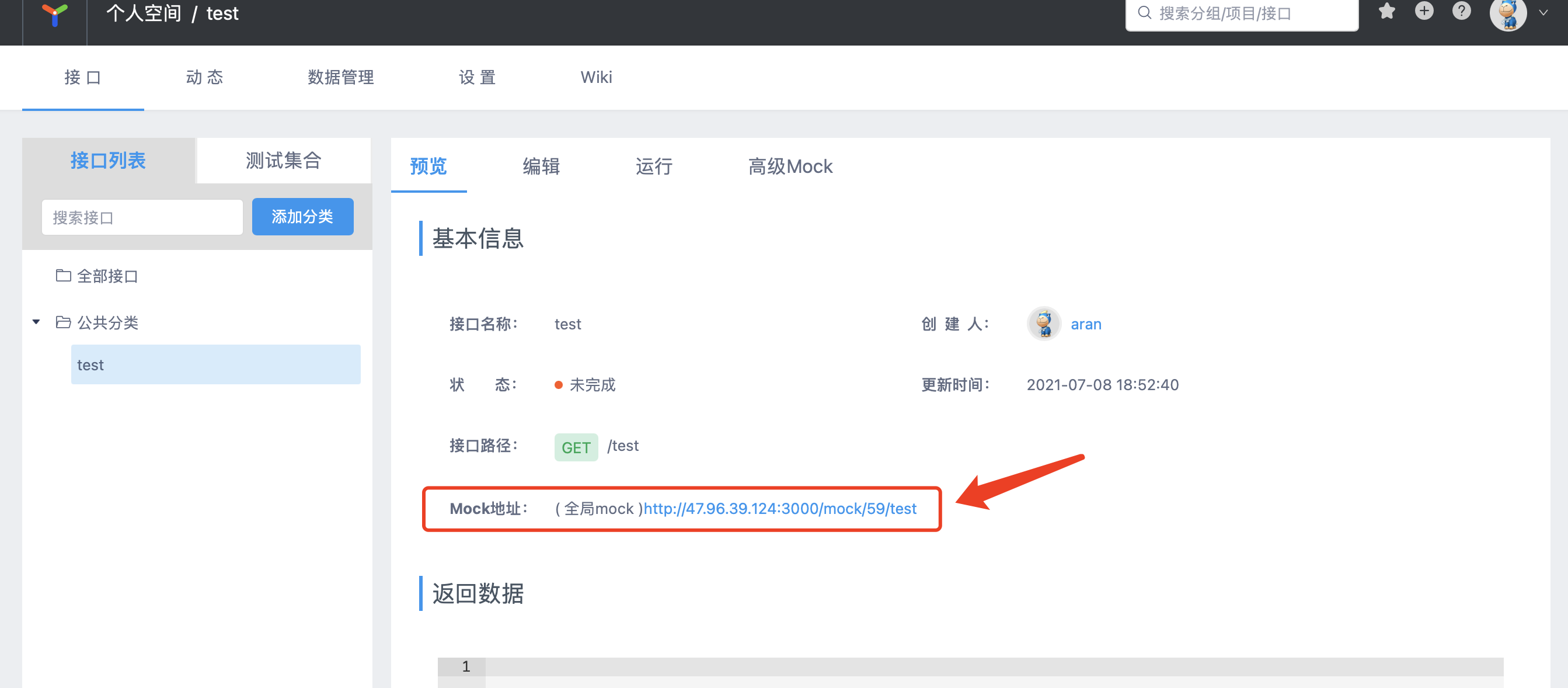Viewport: 1568px width, 688px height.
Task: Switch to 测试集合 tab
Action: tap(283, 161)
